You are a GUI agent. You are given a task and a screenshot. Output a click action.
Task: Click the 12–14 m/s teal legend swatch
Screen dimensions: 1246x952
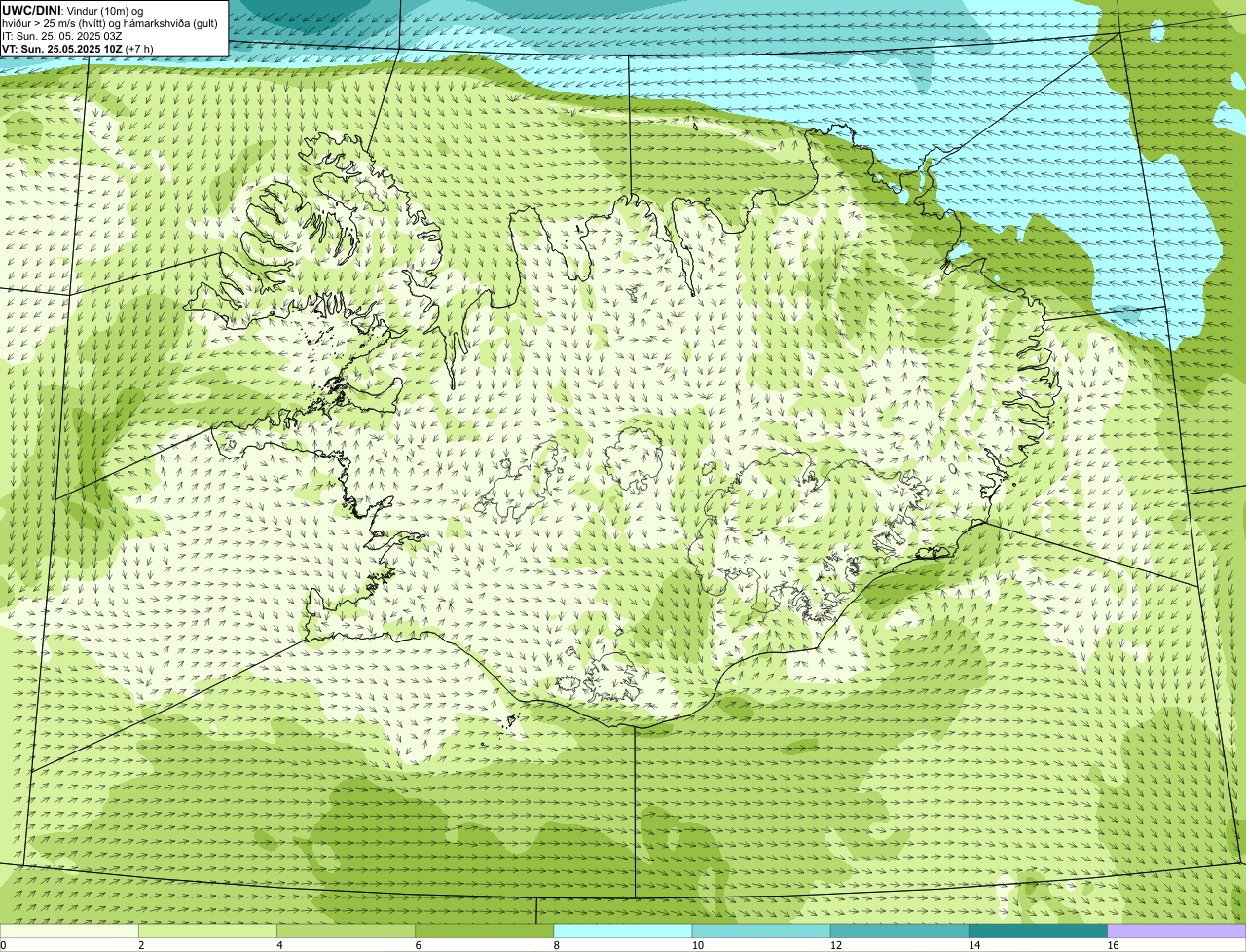pos(899,931)
